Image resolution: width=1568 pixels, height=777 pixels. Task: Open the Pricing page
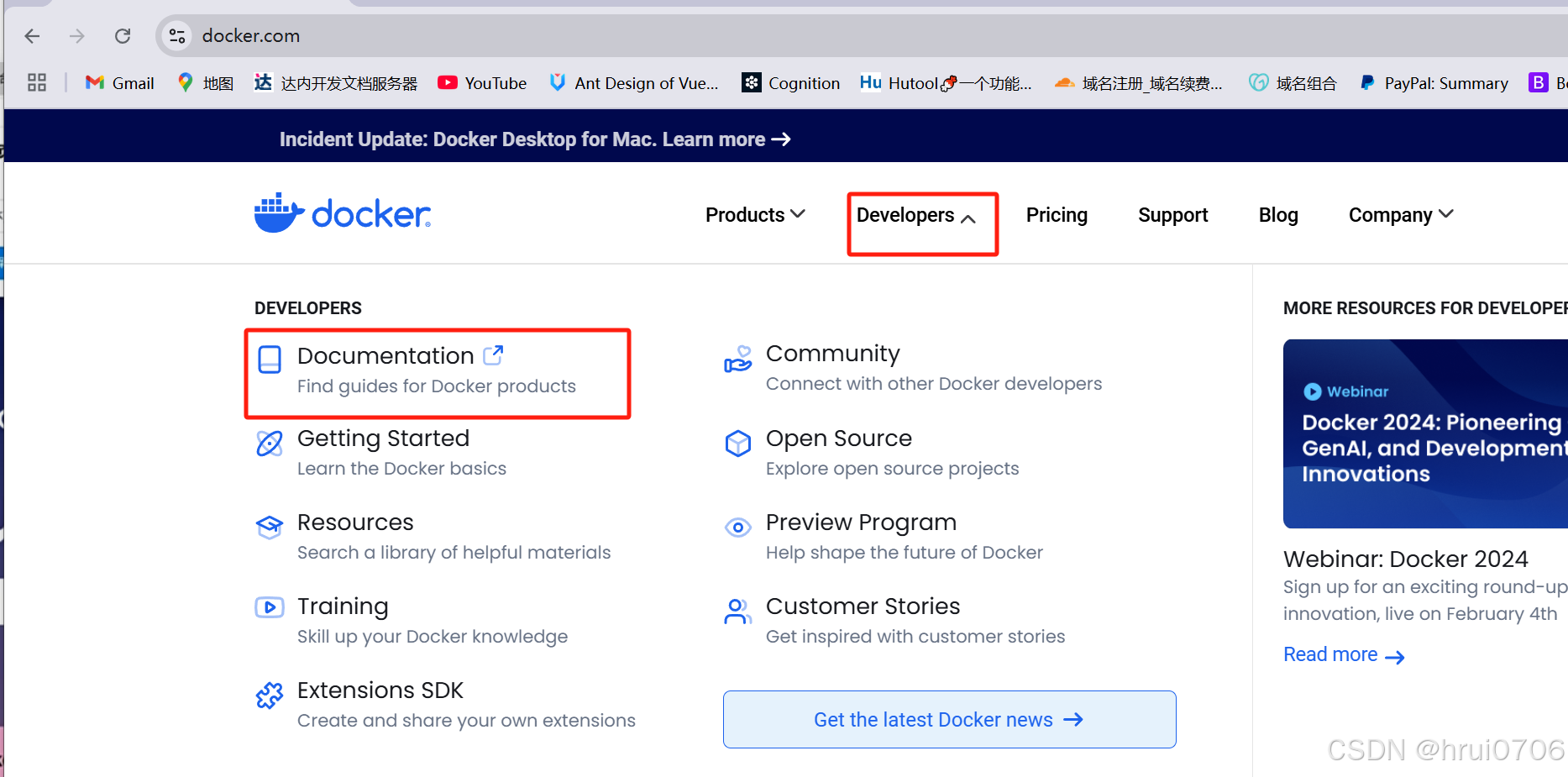[1057, 215]
